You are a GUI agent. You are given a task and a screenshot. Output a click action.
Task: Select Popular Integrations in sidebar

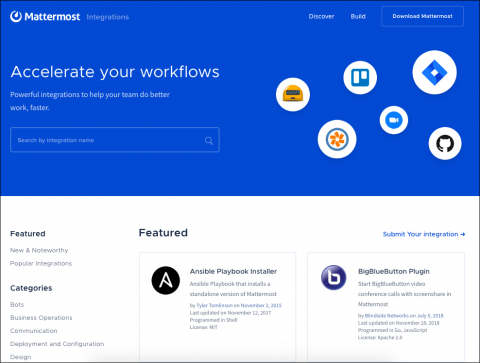[41, 263]
